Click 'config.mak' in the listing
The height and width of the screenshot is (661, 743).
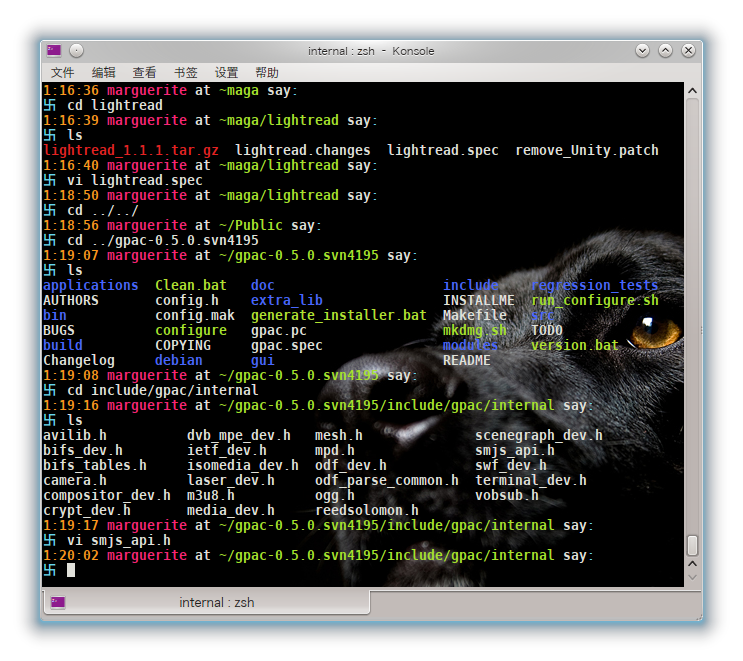click(x=195, y=315)
